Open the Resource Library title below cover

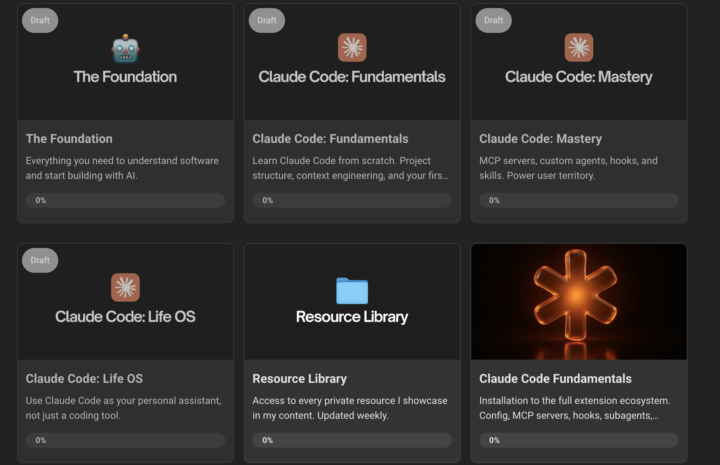pyautogui.click(x=299, y=379)
